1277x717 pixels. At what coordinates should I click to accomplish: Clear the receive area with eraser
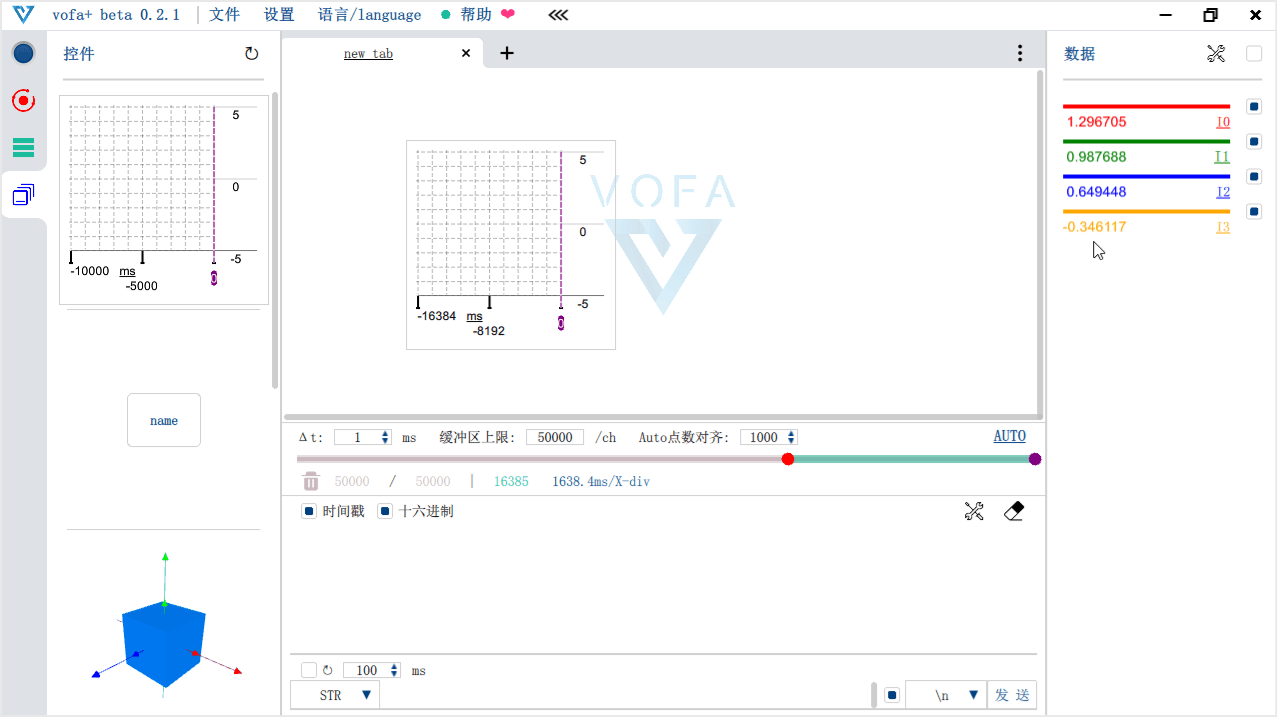tap(1014, 511)
